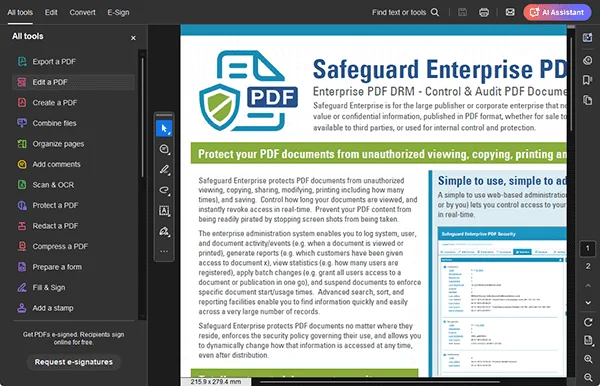Click Request e-signatures button
This screenshot has height=386, width=600.
(x=74, y=362)
